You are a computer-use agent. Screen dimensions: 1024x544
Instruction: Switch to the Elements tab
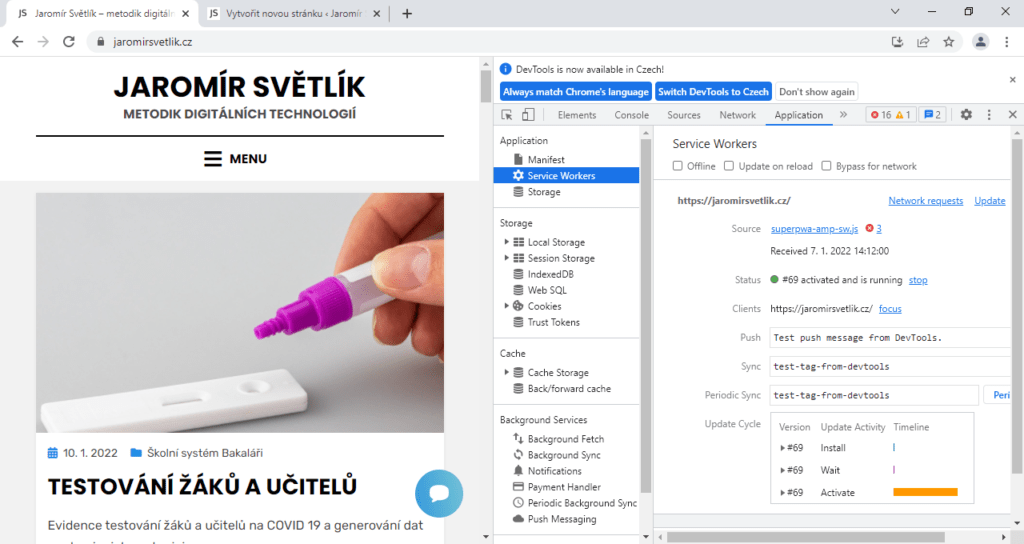coord(577,115)
